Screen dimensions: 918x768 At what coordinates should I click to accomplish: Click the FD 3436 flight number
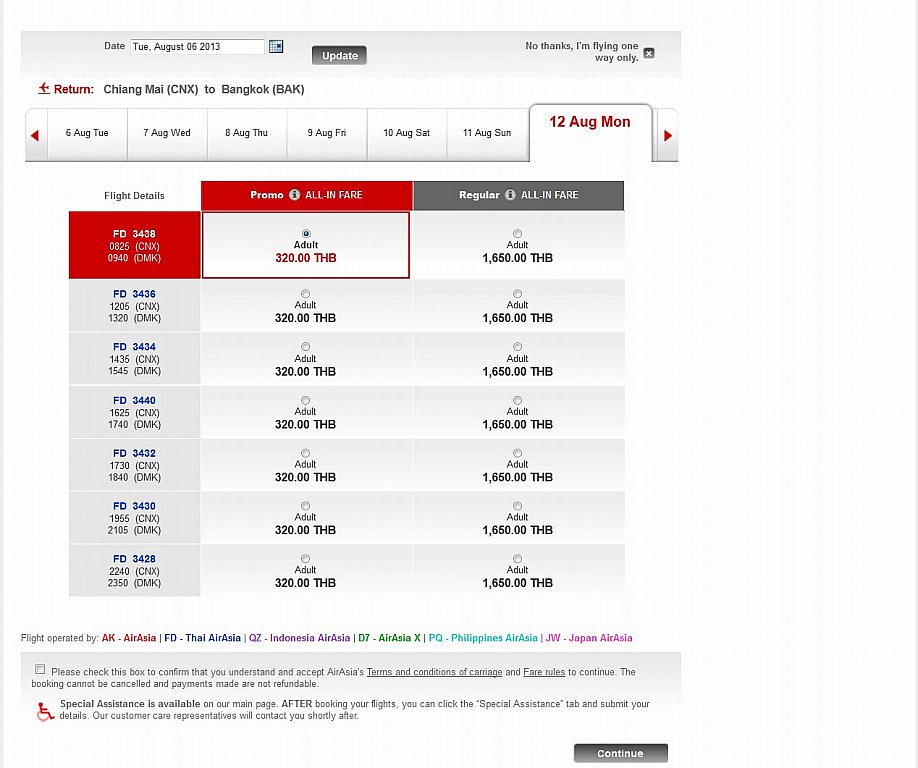134,294
